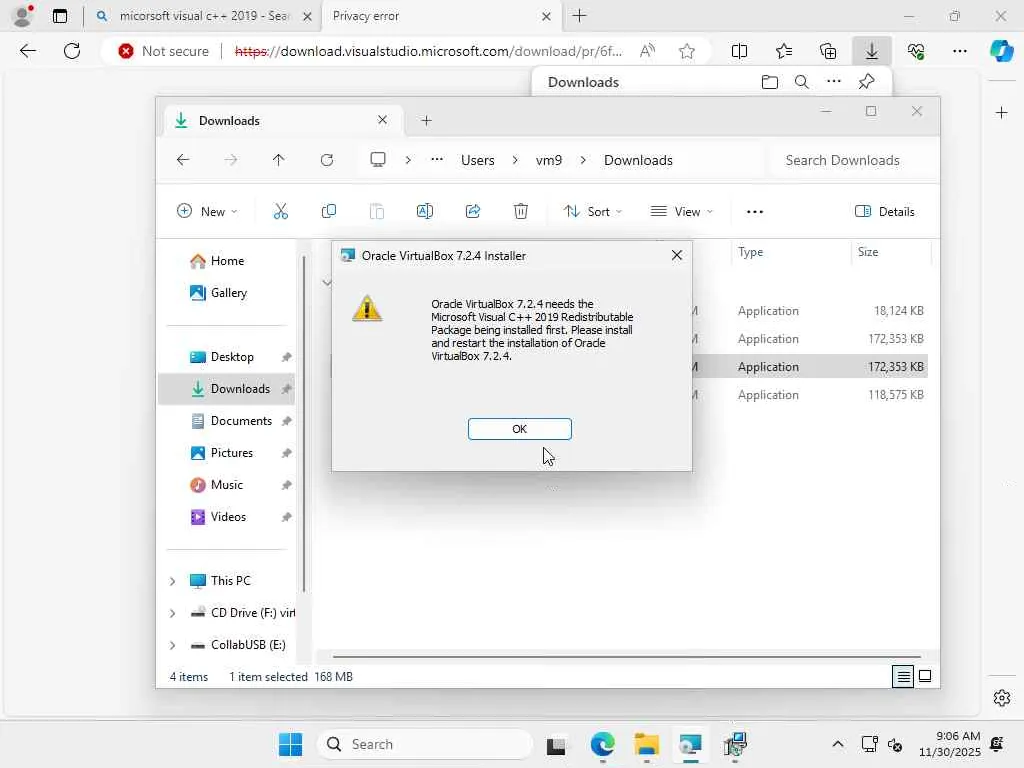Expand CollabUSB (E:) tree node

click(172, 645)
